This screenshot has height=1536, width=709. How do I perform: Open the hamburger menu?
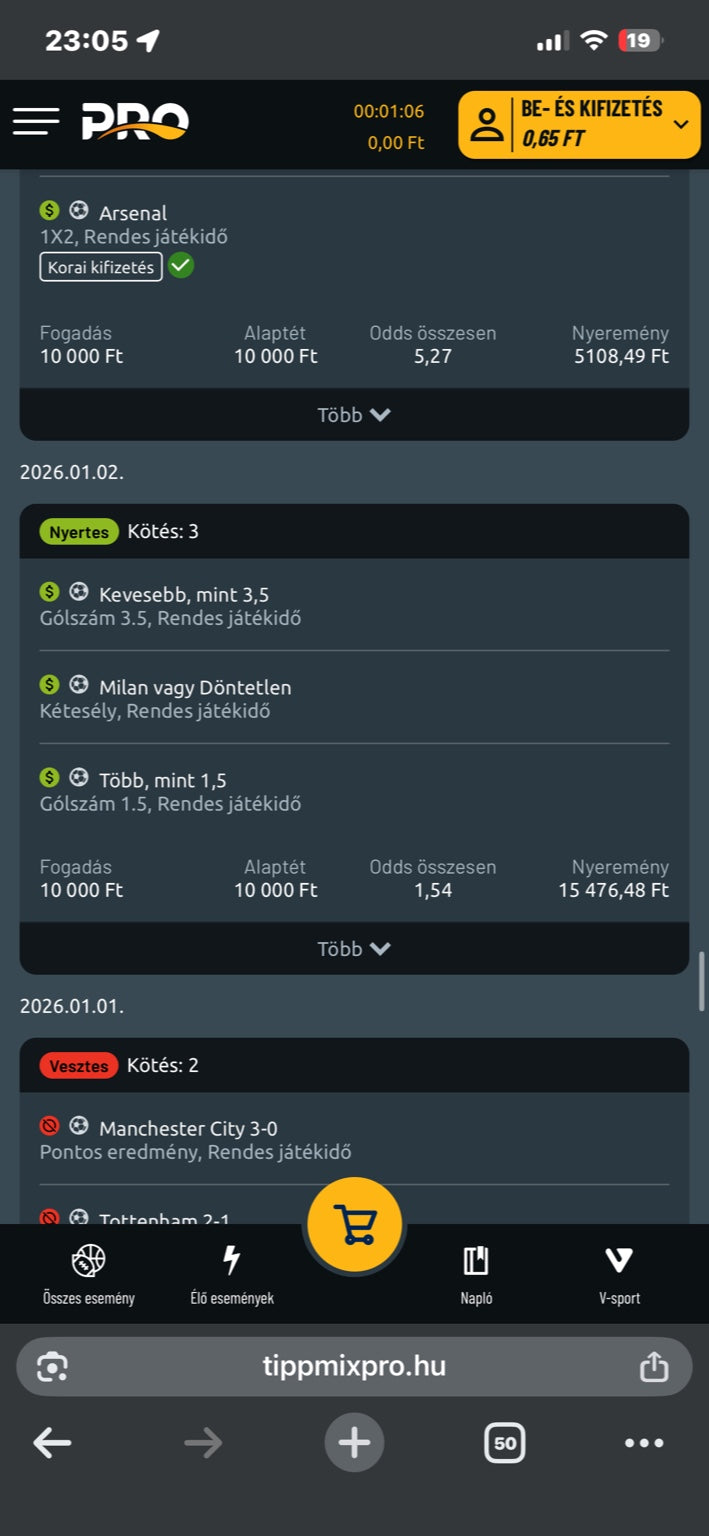coord(36,122)
